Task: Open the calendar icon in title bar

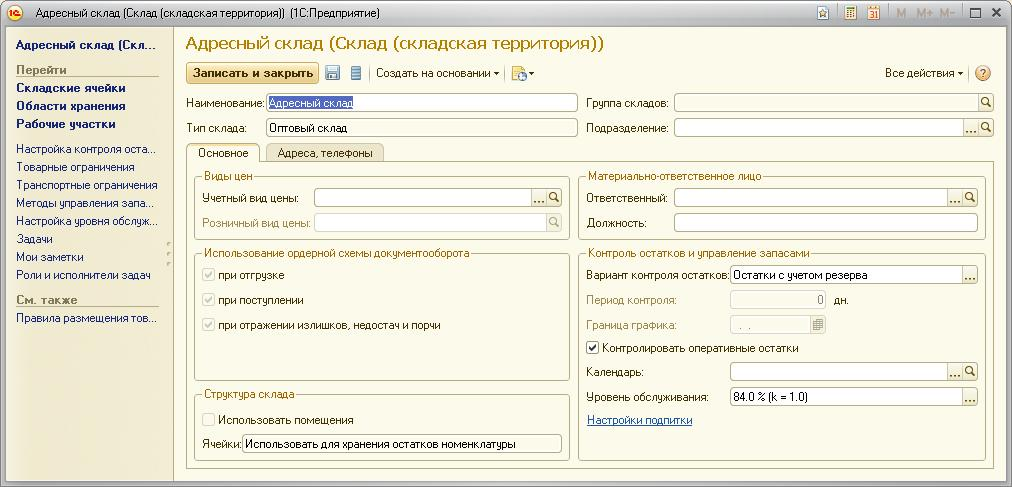Action: click(873, 13)
